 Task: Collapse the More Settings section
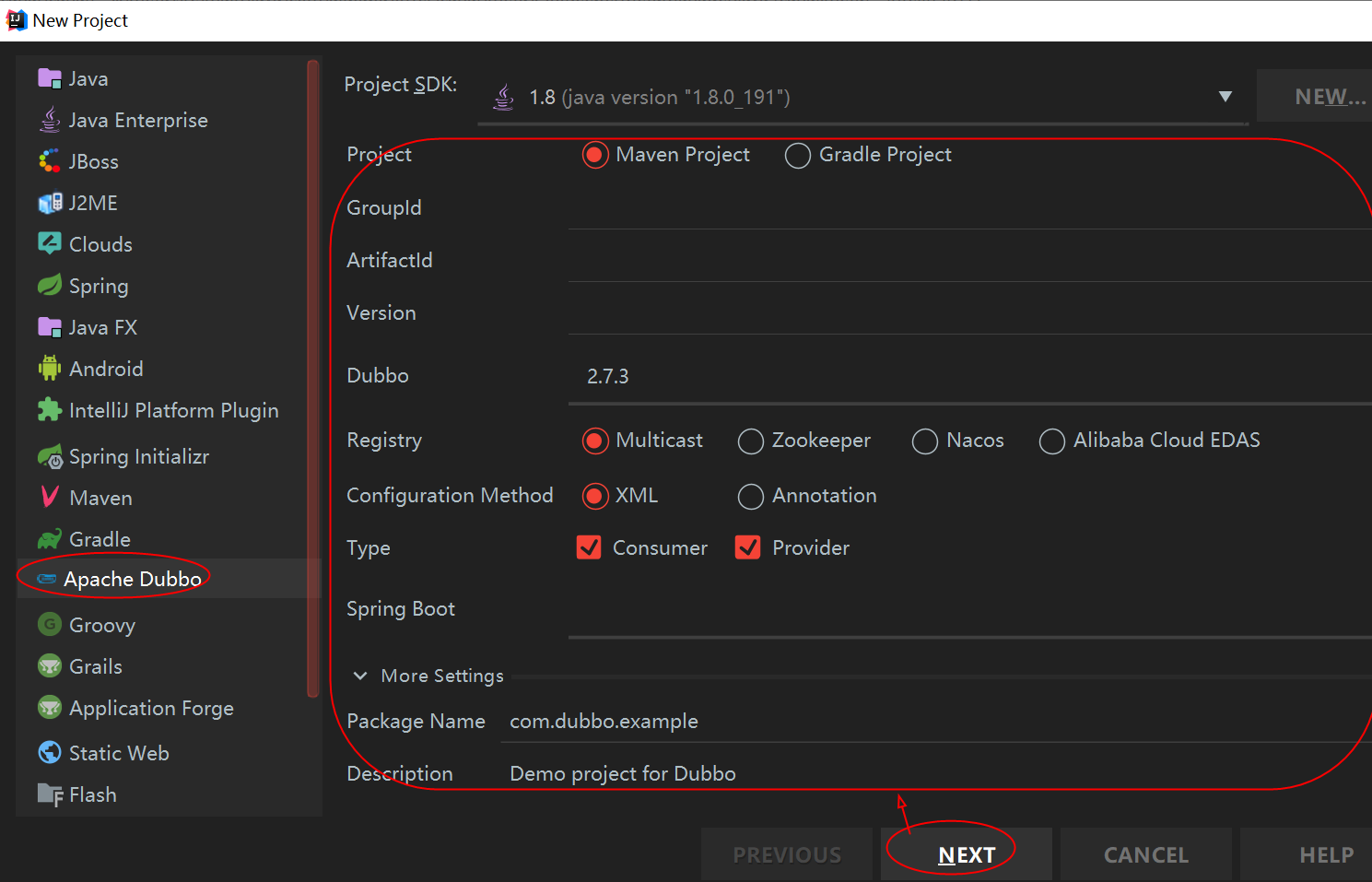coord(360,676)
